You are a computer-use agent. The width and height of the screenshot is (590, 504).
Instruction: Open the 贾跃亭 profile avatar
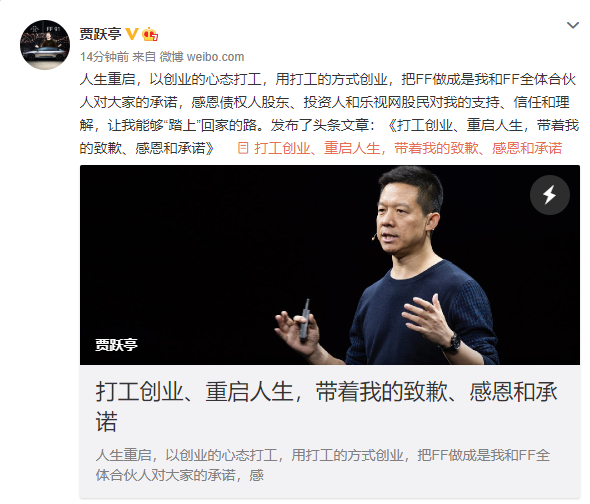coord(45,45)
